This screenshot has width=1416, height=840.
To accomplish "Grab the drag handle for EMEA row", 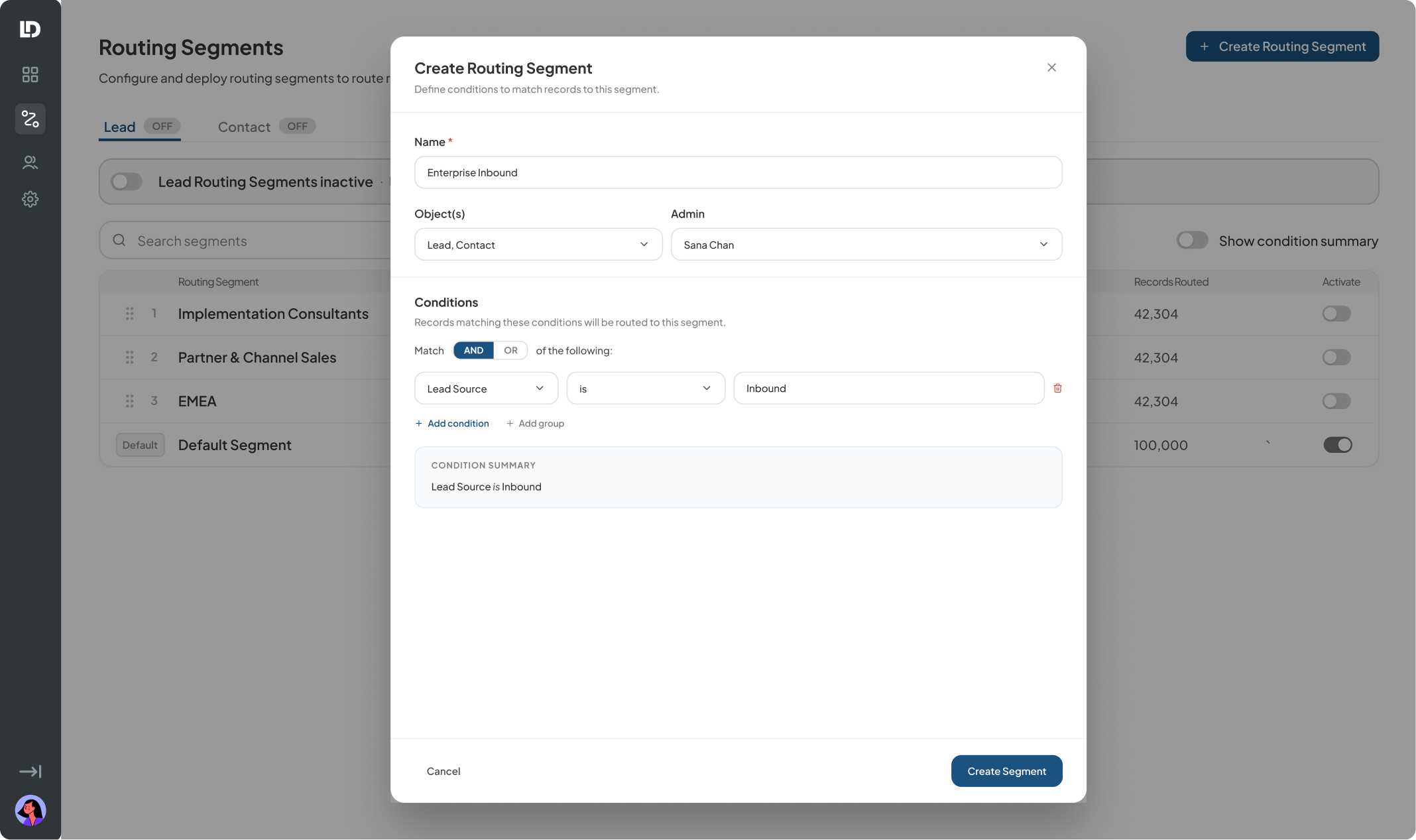I will pos(130,401).
